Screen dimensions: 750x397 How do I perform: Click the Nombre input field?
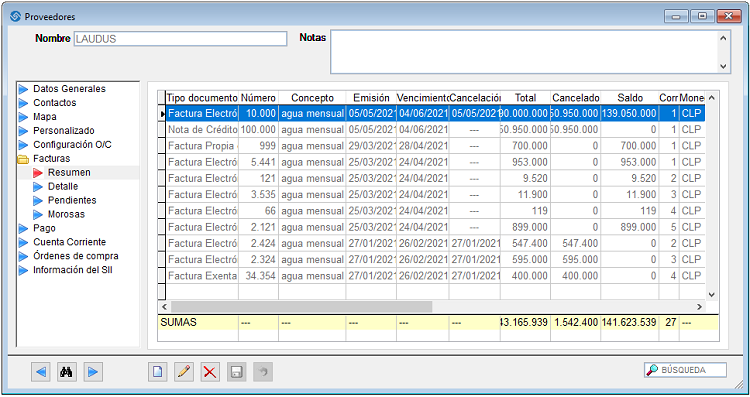tap(180, 39)
